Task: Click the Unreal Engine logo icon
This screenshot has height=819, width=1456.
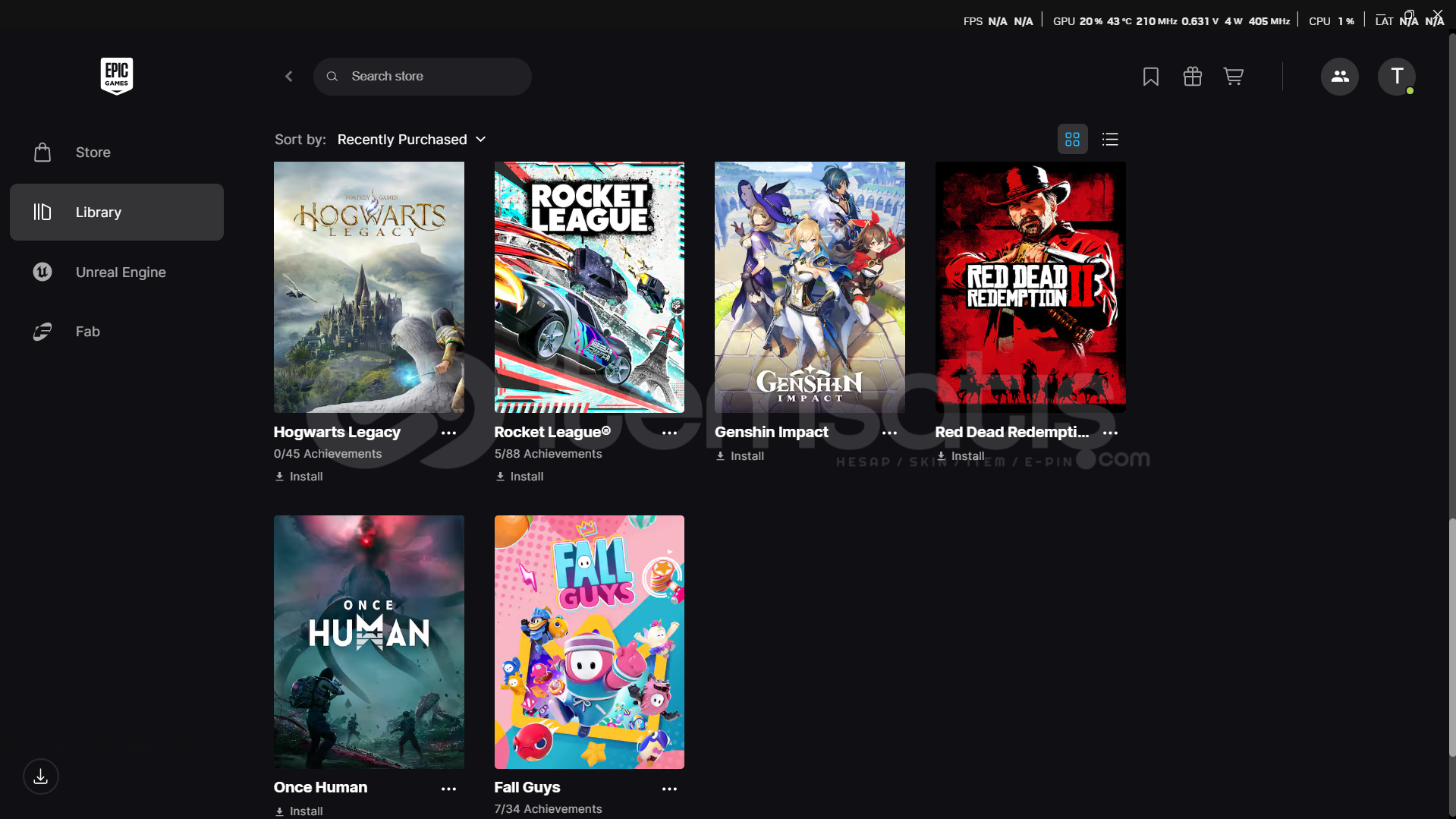Action: (x=42, y=272)
